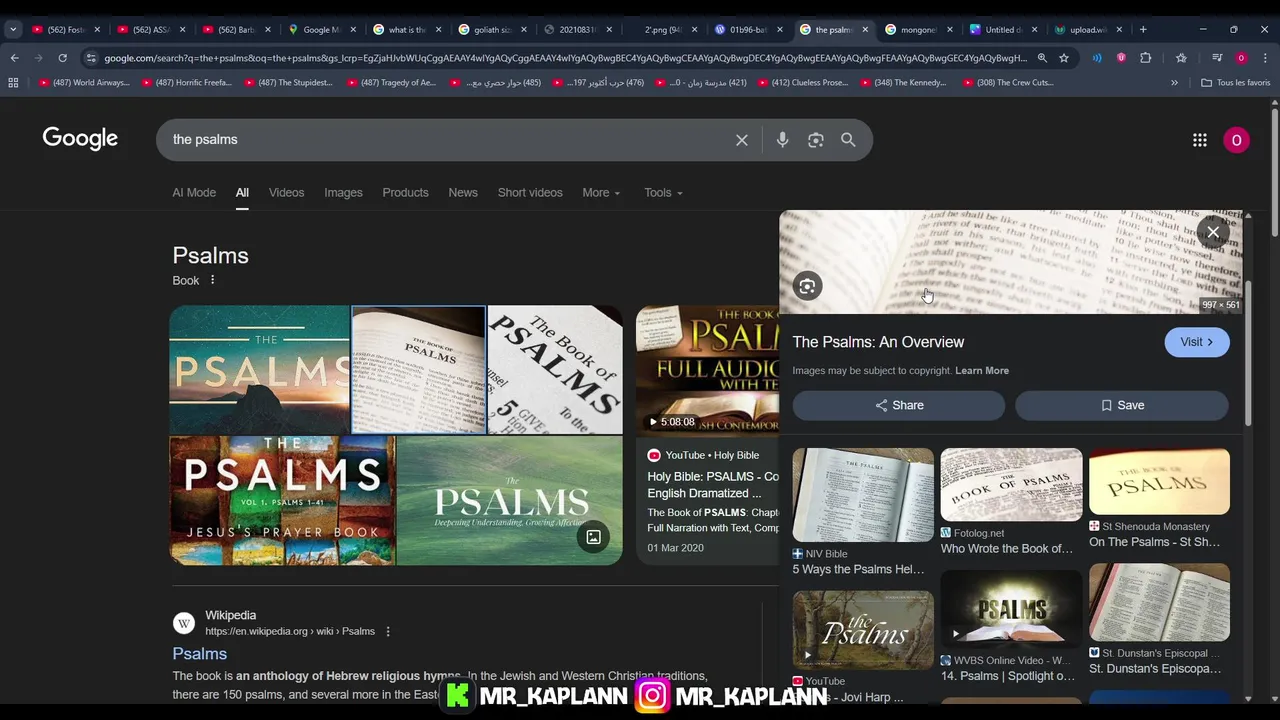Image resolution: width=1280 pixels, height=720 pixels.
Task: Reload the page
Action: click(62, 58)
